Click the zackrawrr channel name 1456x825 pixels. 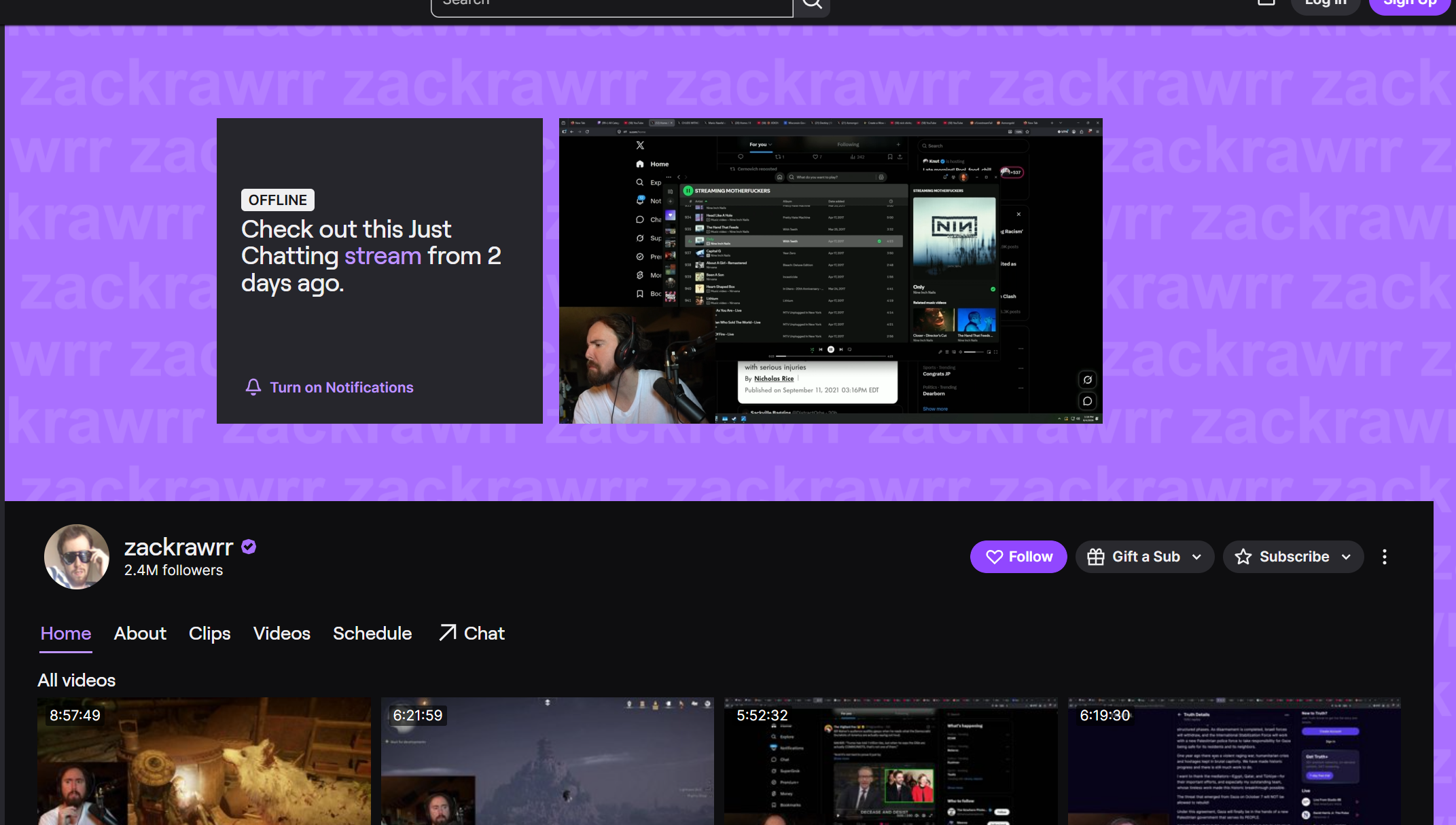[x=179, y=547]
